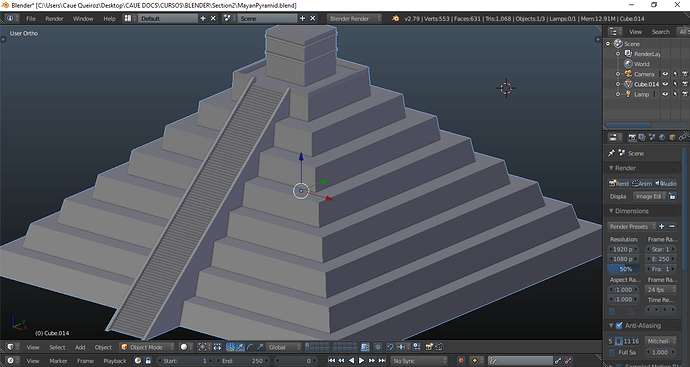Click the scene browse icon
690x367 pixels.
pyautogui.click(x=228, y=18)
